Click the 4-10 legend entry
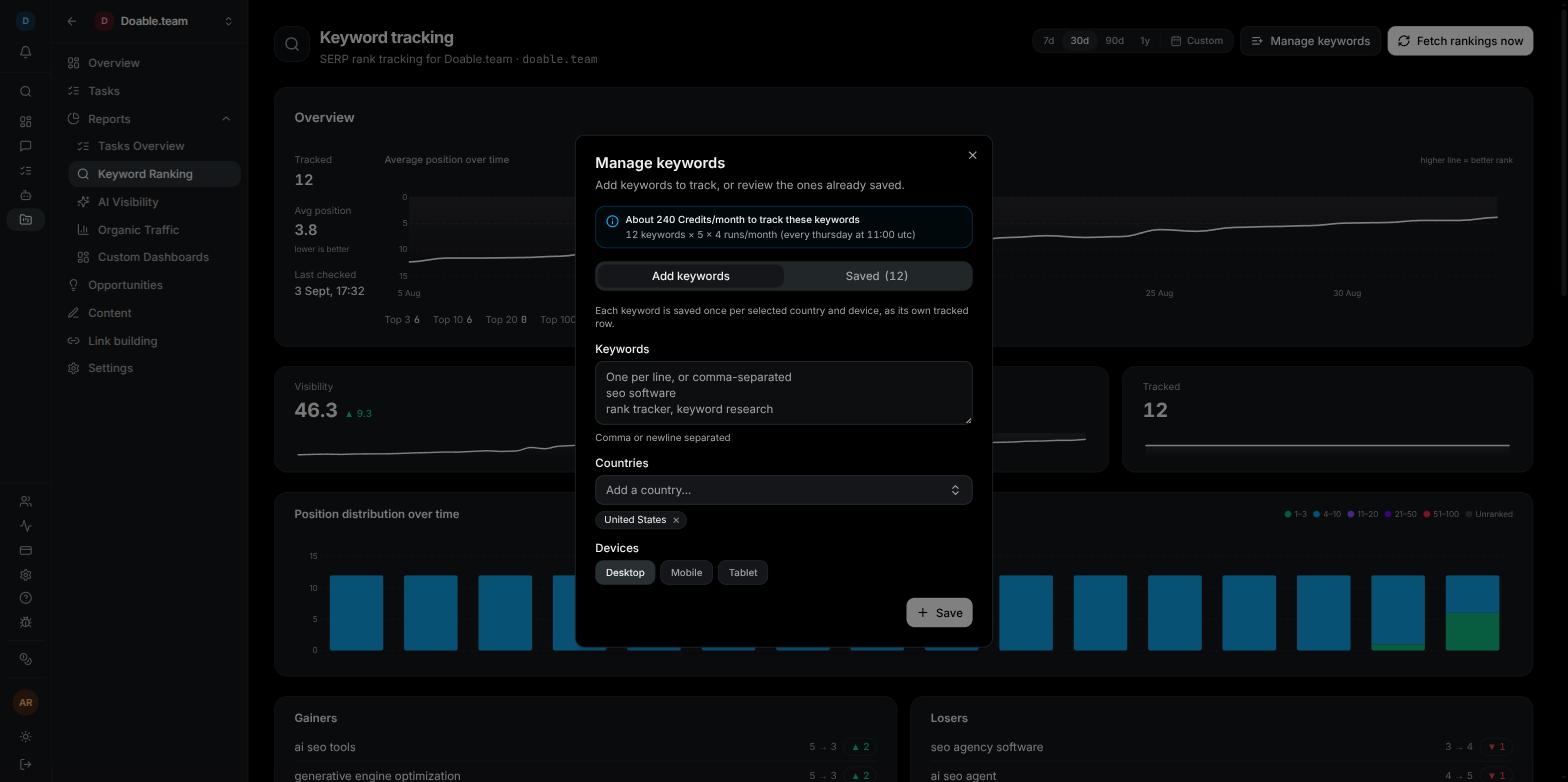The image size is (1568, 782). (x=1328, y=514)
